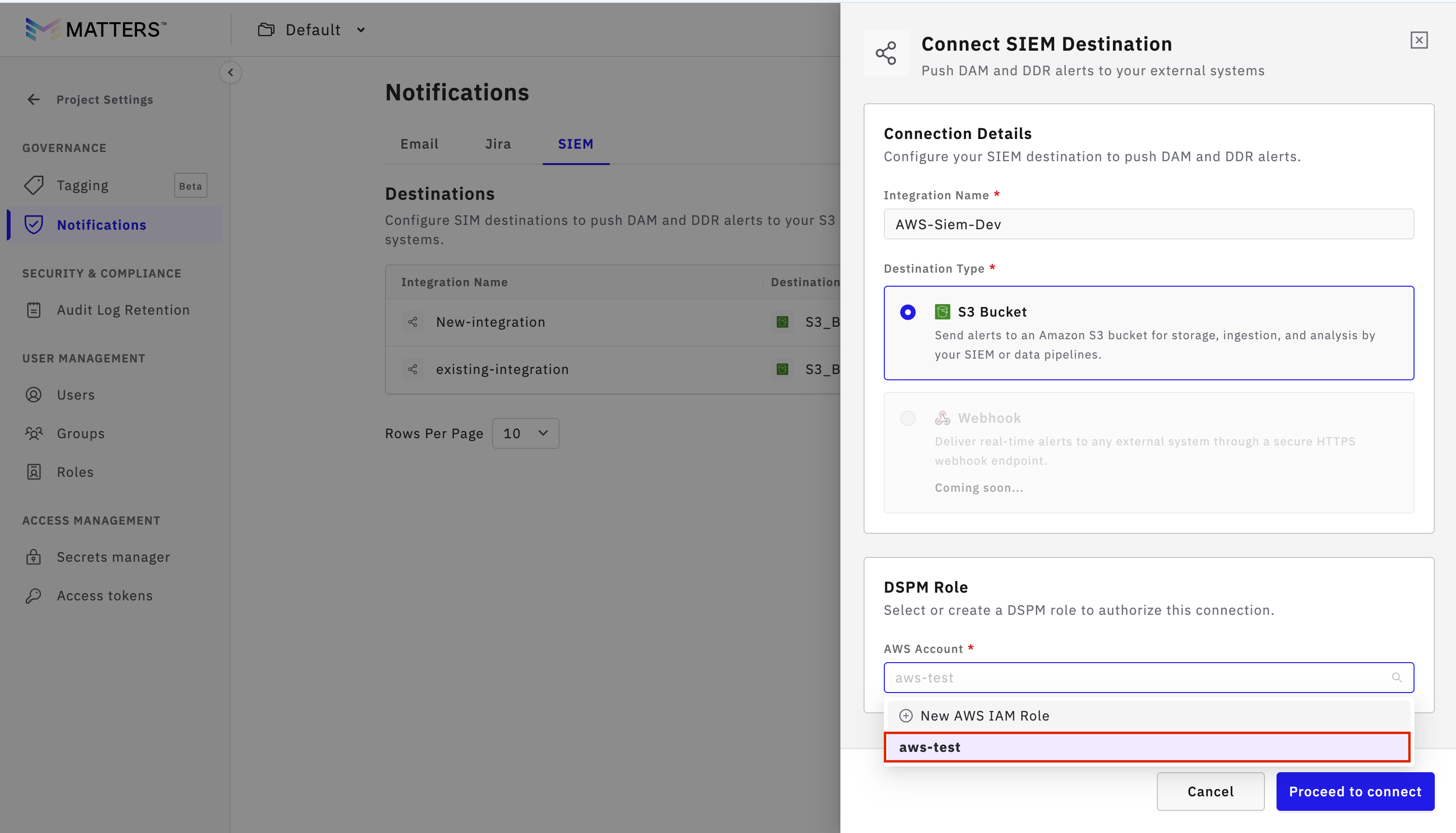1456x833 pixels.
Task: Choose aws-test from the account dropdown list
Action: tap(1146, 747)
